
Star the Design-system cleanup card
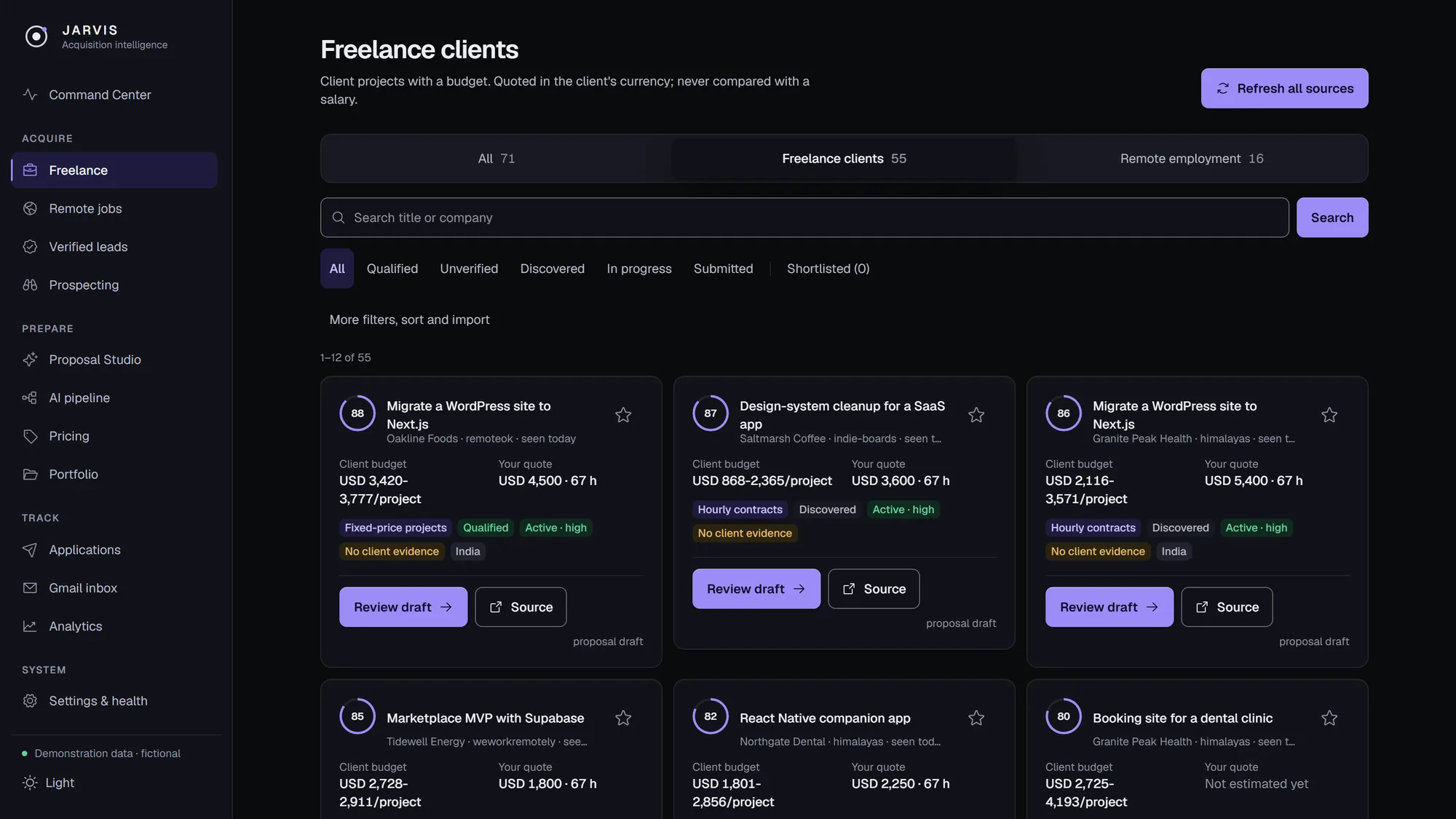(976, 415)
